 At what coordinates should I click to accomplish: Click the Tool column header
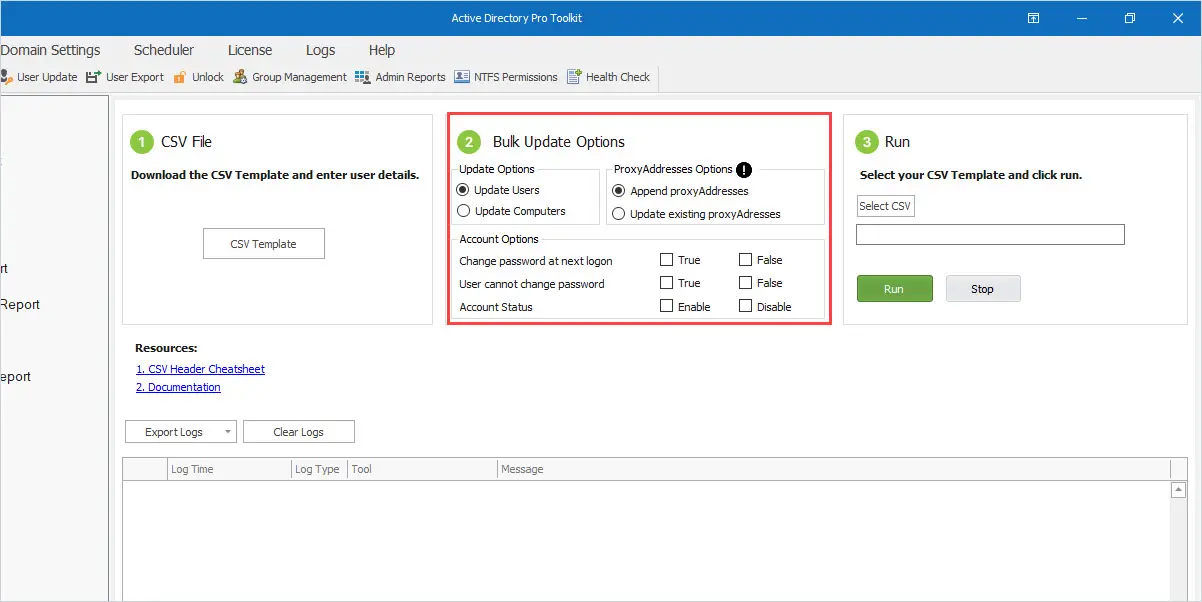pos(421,469)
